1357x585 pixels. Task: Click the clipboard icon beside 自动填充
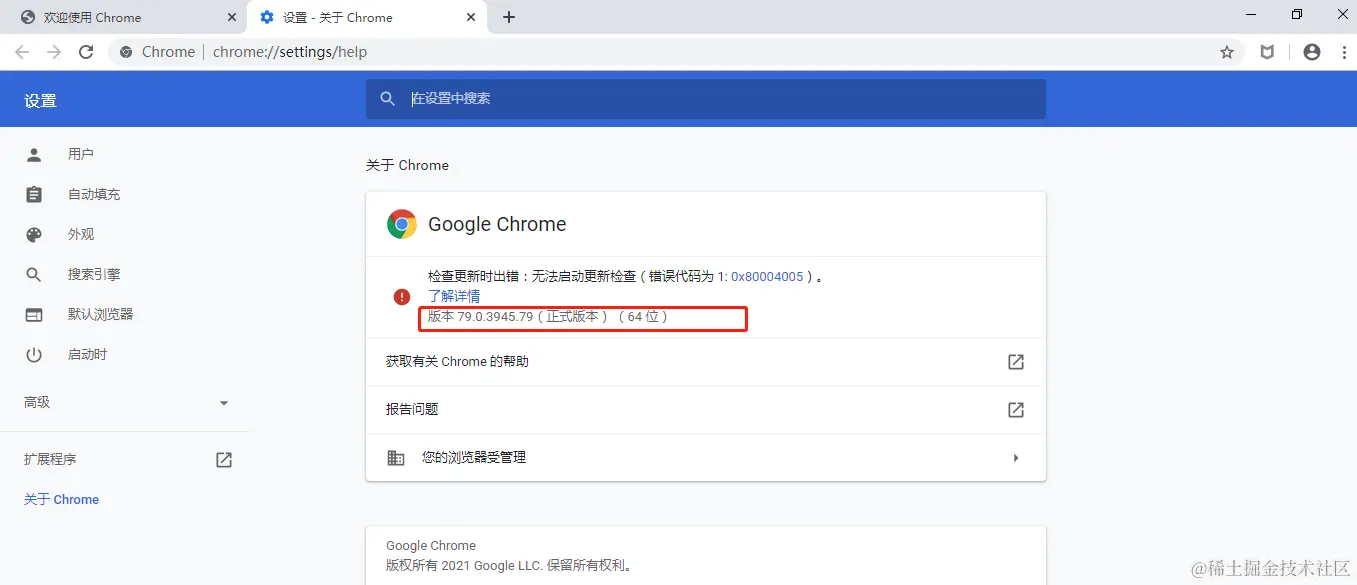coord(34,194)
